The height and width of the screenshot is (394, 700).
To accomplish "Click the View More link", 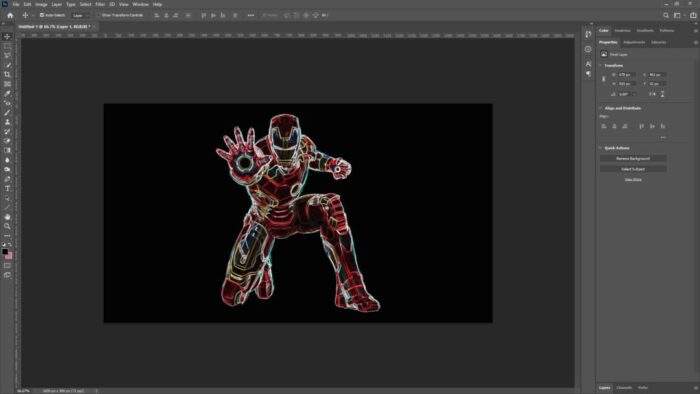I will (633, 180).
